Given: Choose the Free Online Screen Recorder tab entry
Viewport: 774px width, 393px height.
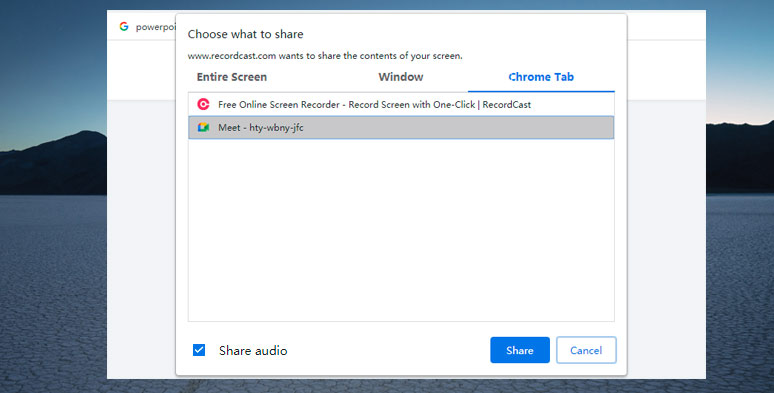Looking at the screenshot, I should coord(401,104).
